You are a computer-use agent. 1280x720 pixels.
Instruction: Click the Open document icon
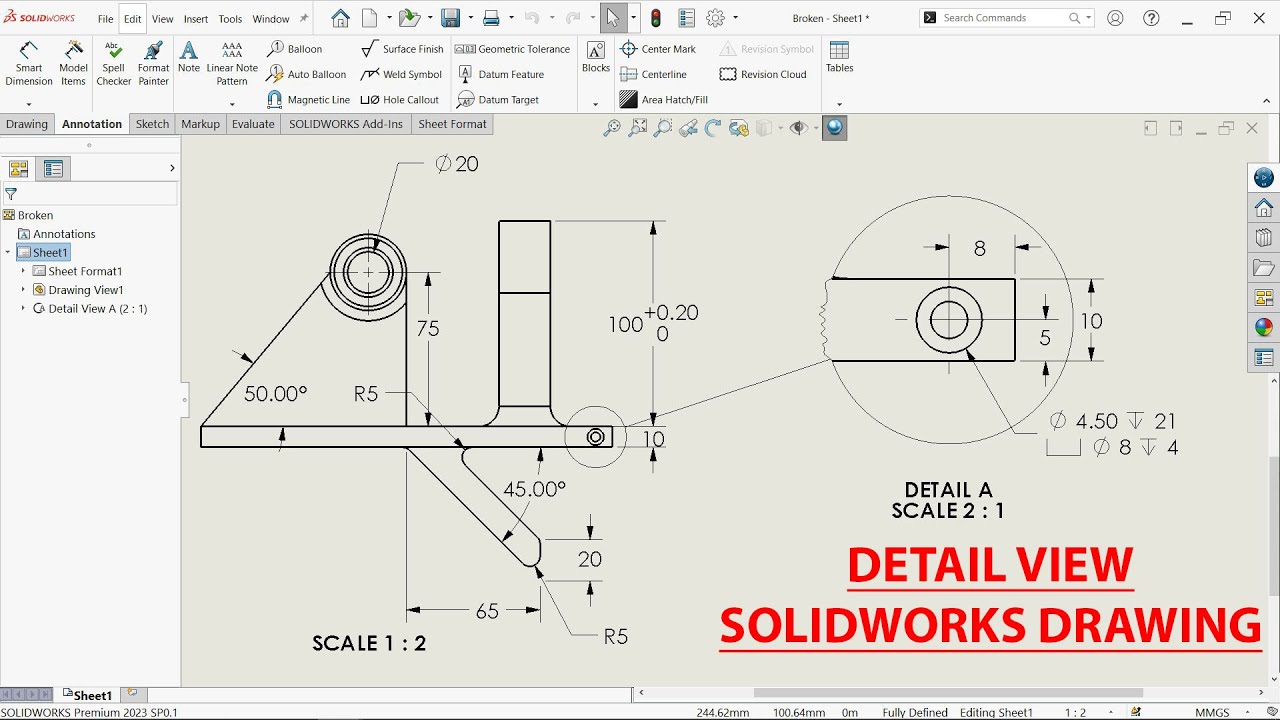pos(408,18)
